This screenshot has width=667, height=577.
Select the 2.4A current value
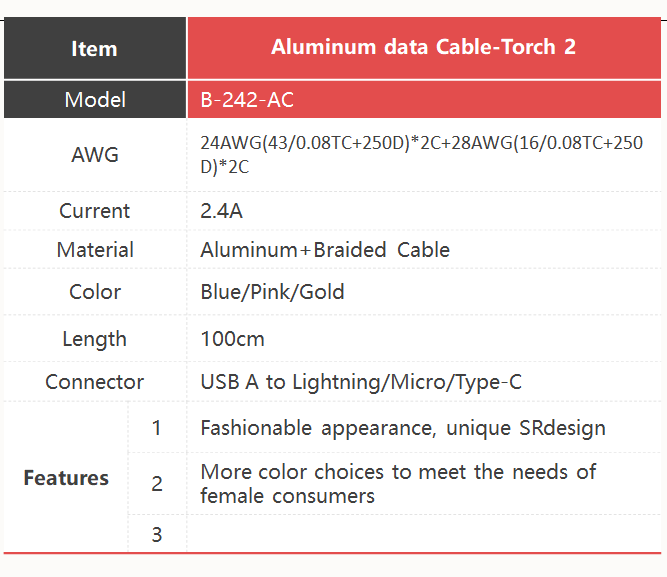pyautogui.click(x=221, y=211)
